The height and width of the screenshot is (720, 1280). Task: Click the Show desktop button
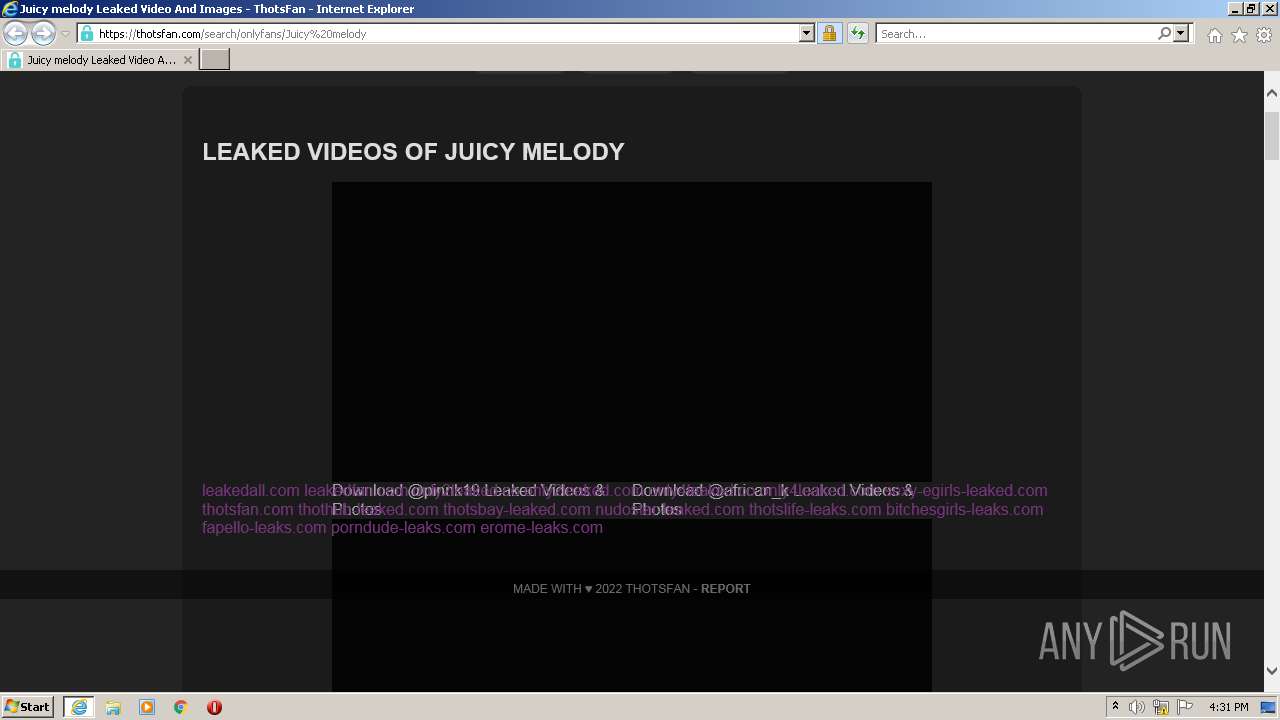[1269, 707]
